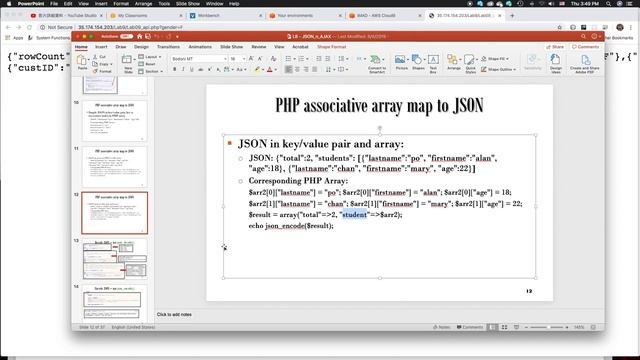Insert a Text Box
This screenshot has width=640, height=360.
pyautogui.click(x=433, y=64)
